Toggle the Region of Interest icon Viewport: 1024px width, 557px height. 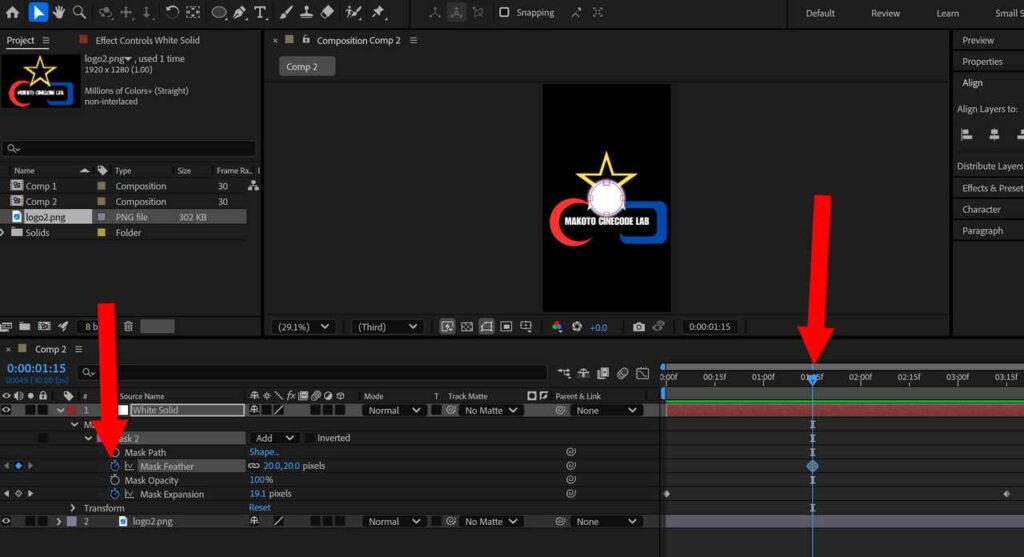pos(506,326)
